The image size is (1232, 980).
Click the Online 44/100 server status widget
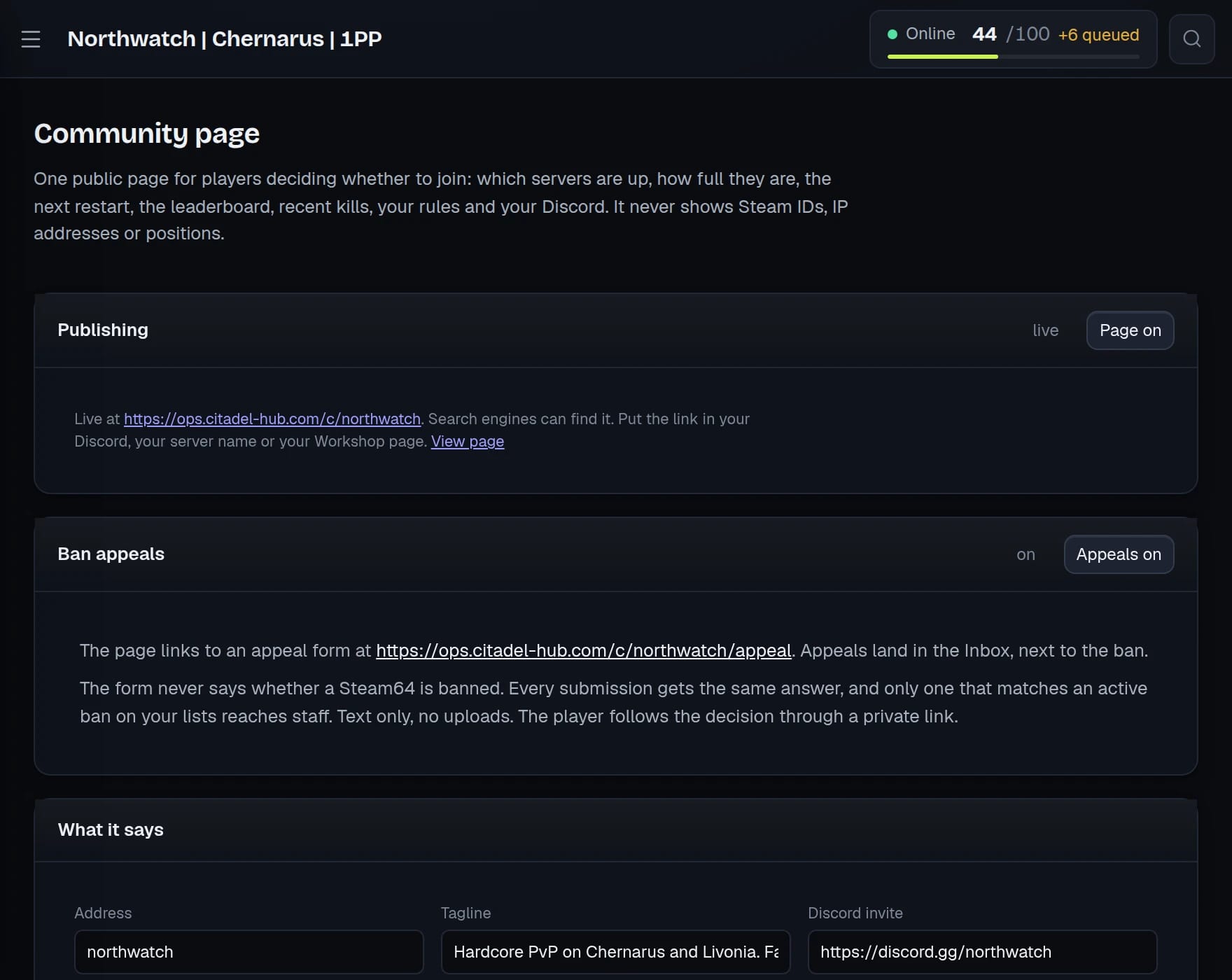tap(1013, 39)
